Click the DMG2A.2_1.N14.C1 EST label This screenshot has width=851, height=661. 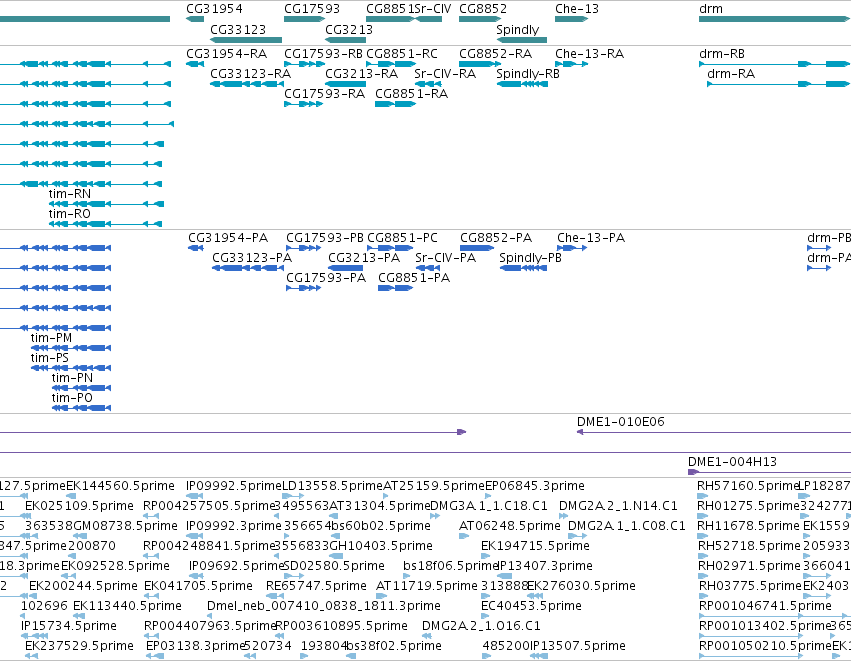pyautogui.click(x=618, y=506)
